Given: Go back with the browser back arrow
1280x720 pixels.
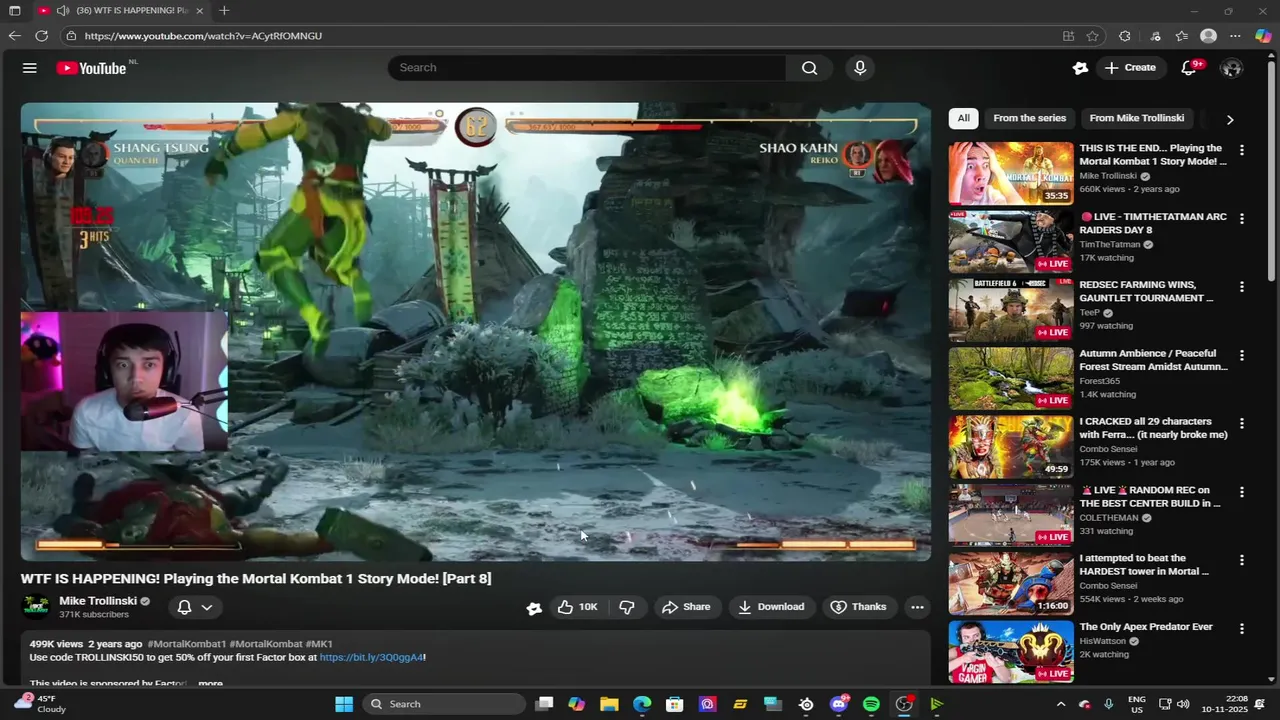Looking at the screenshot, I should click(14, 36).
